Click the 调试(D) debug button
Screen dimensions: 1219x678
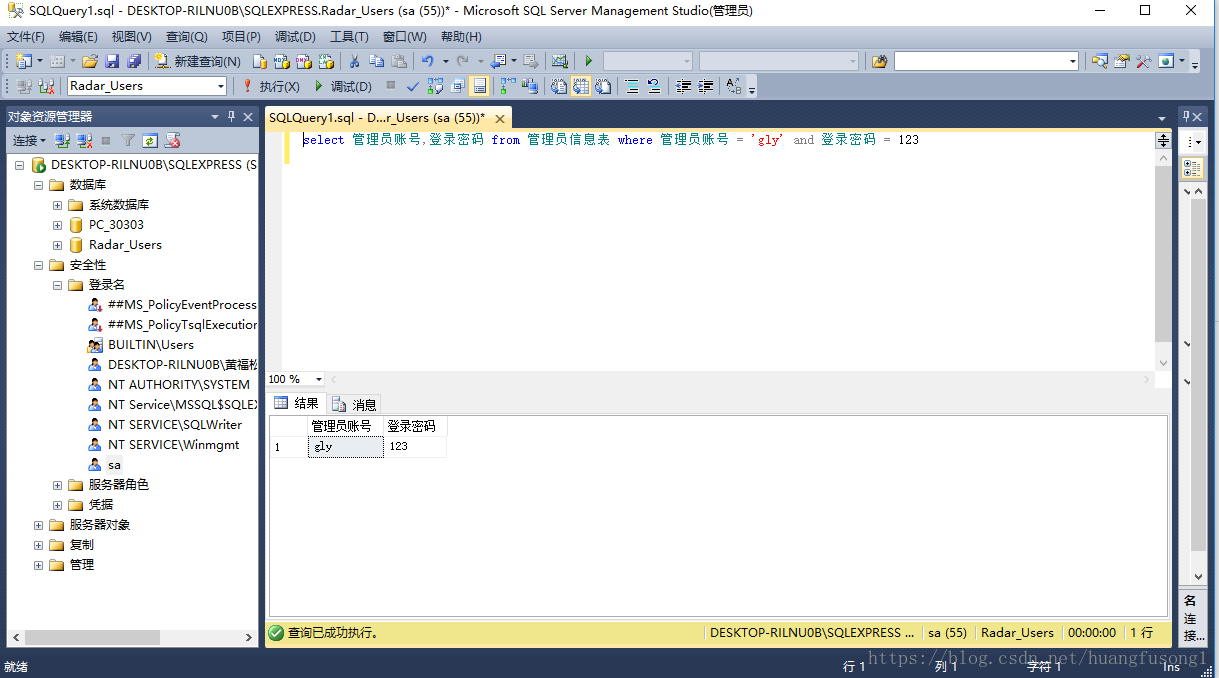[x=342, y=86]
